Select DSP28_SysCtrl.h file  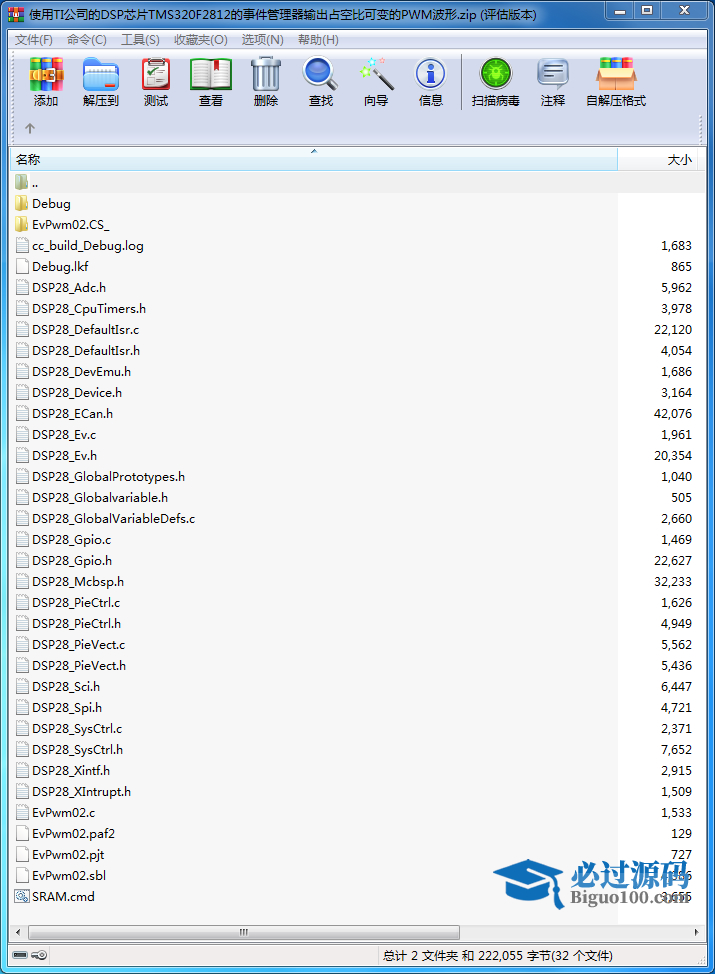click(x=78, y=750)
